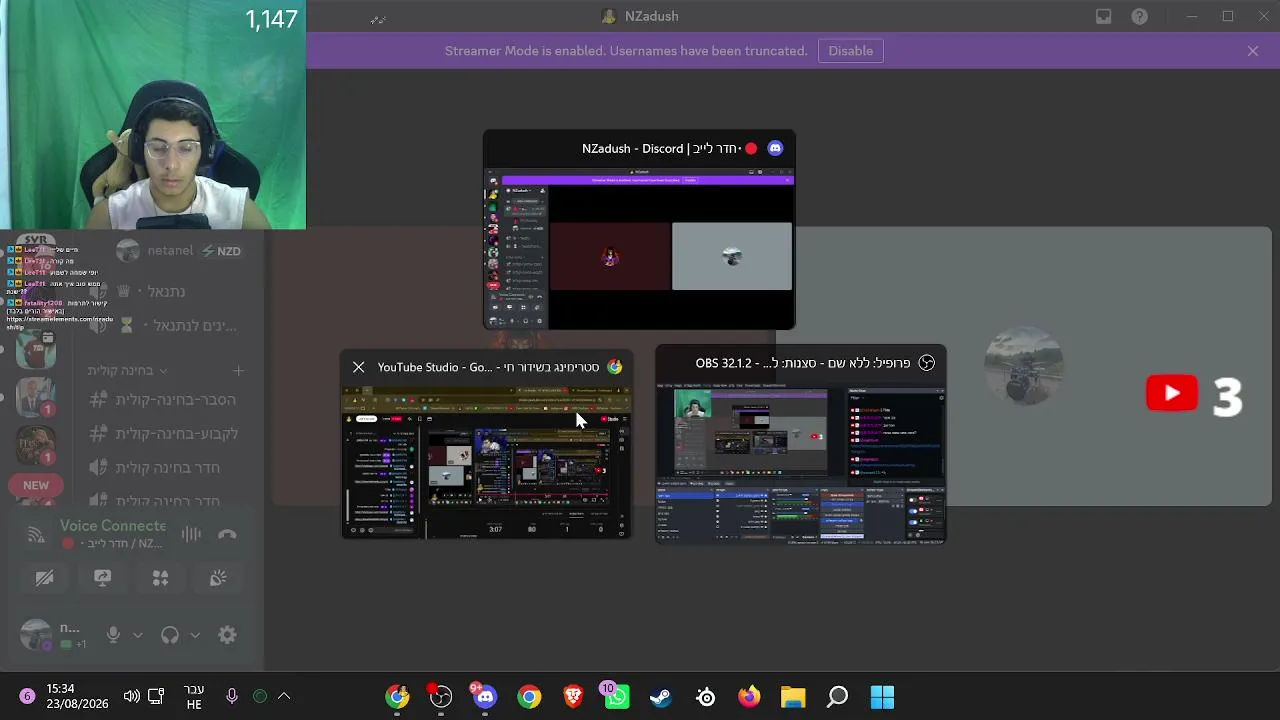Open the notification badge showing 6
Screen dimensions: 1280x720
coord(27,696)
